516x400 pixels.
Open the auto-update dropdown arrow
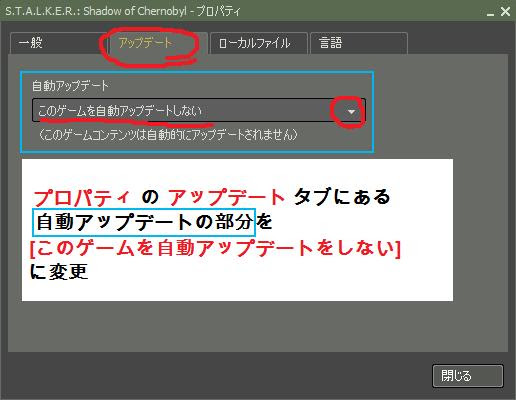351,112
